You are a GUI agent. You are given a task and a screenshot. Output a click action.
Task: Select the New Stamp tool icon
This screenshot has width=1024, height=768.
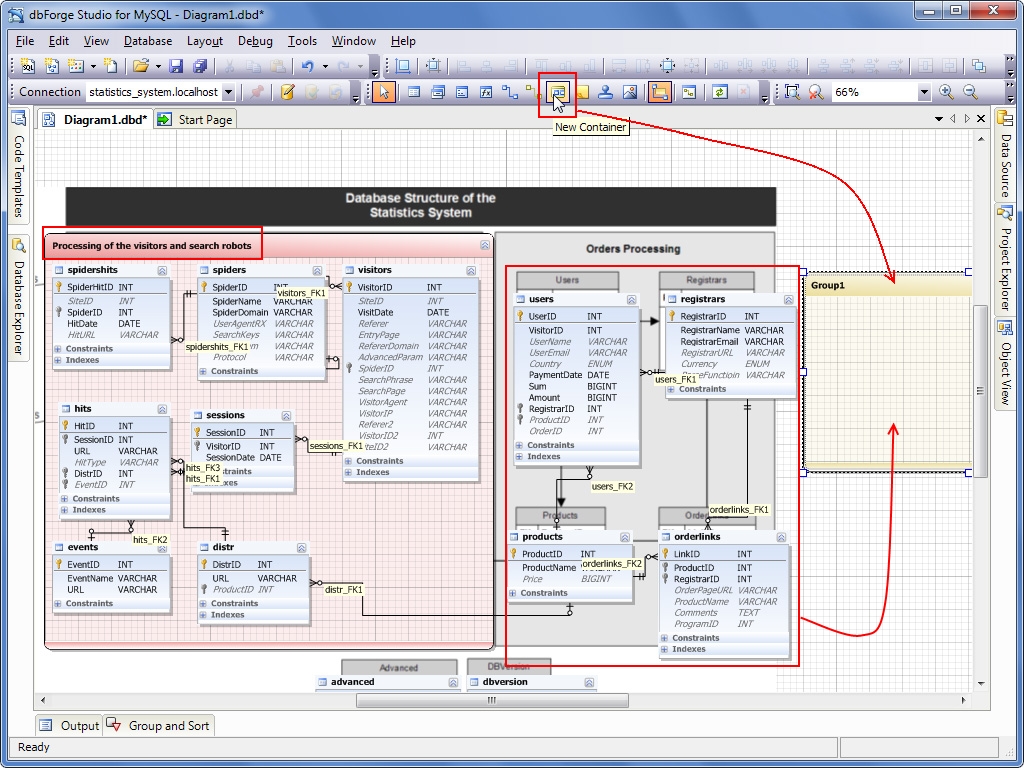pos(605,92)
